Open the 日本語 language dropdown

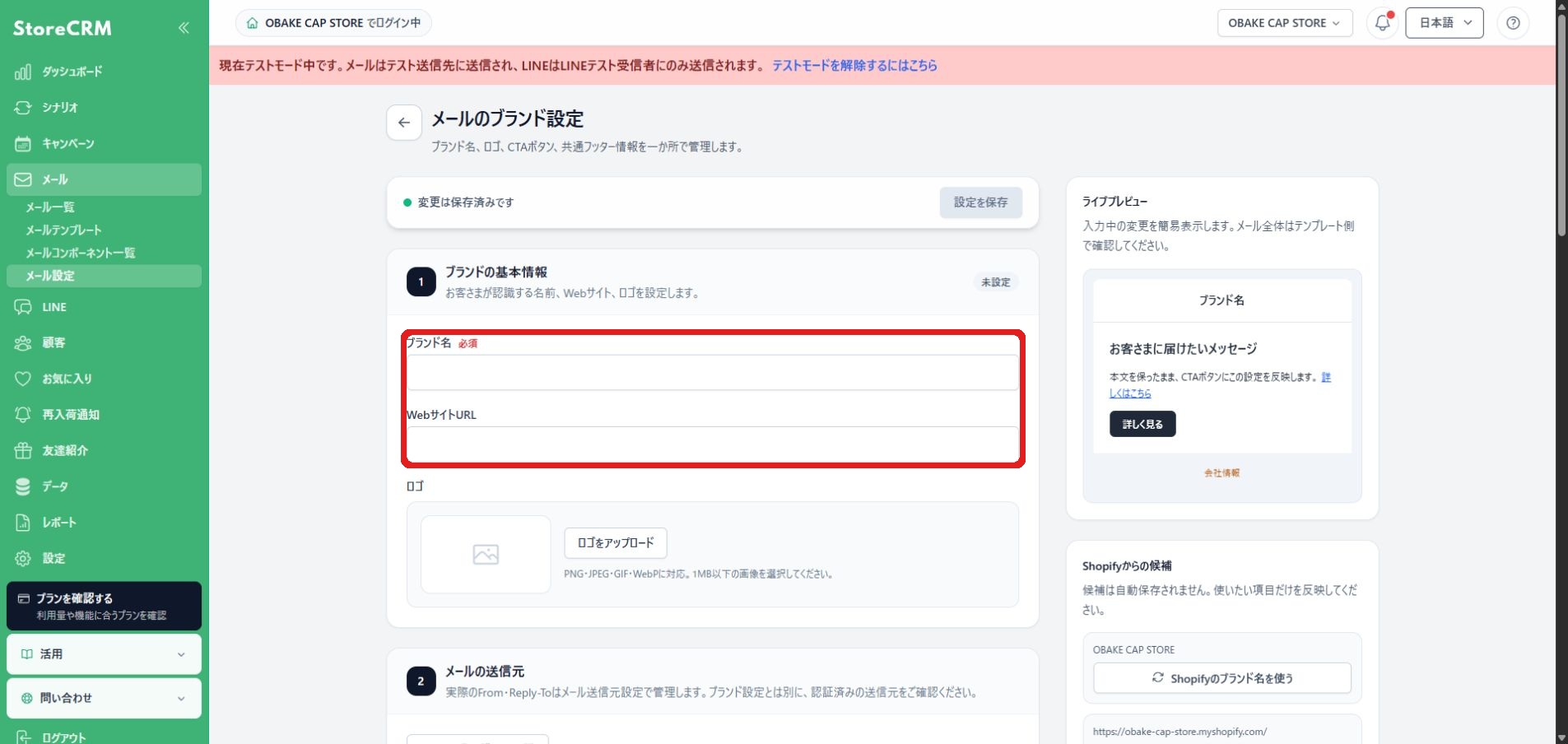pyautogui.click(x=1445, y=23)
